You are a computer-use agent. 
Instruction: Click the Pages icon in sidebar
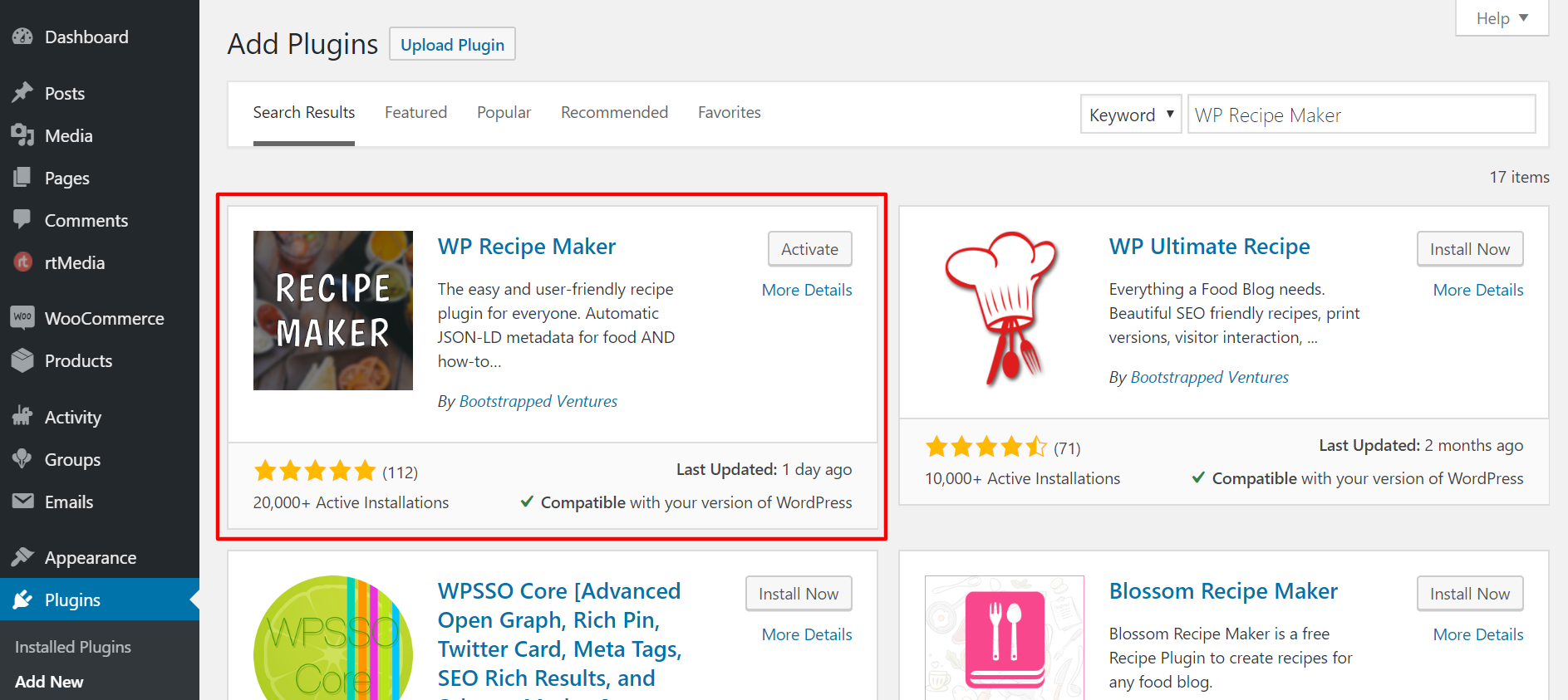click(x=22, y=177)
